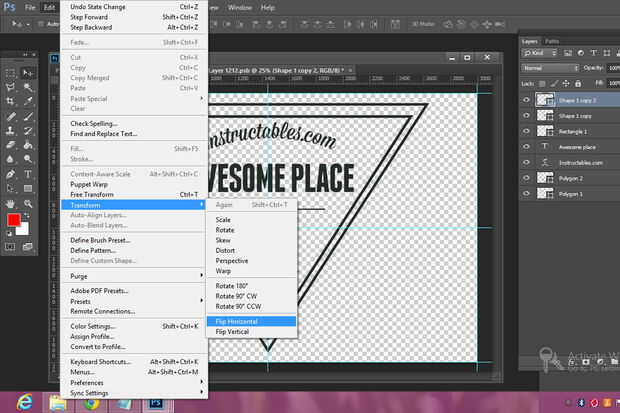Toggle Lock position in Layers panel
Screen dimensions: 620x413
pos(566,83)
